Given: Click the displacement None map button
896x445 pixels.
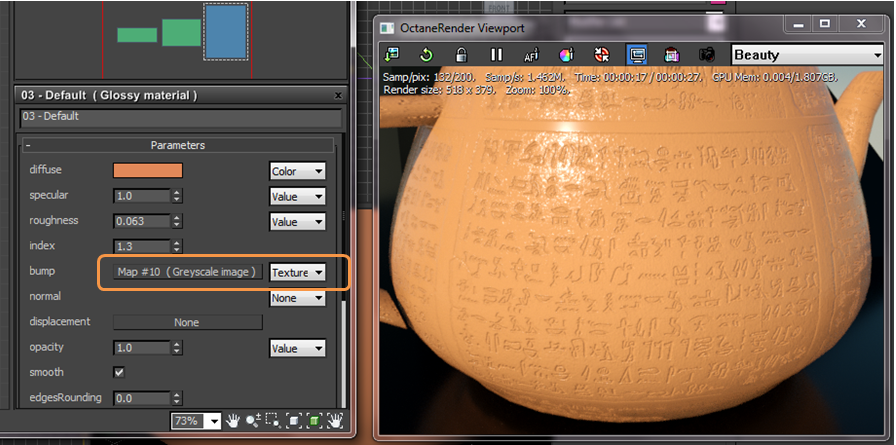Looking at the screenshot, I should tap(188, 322).
